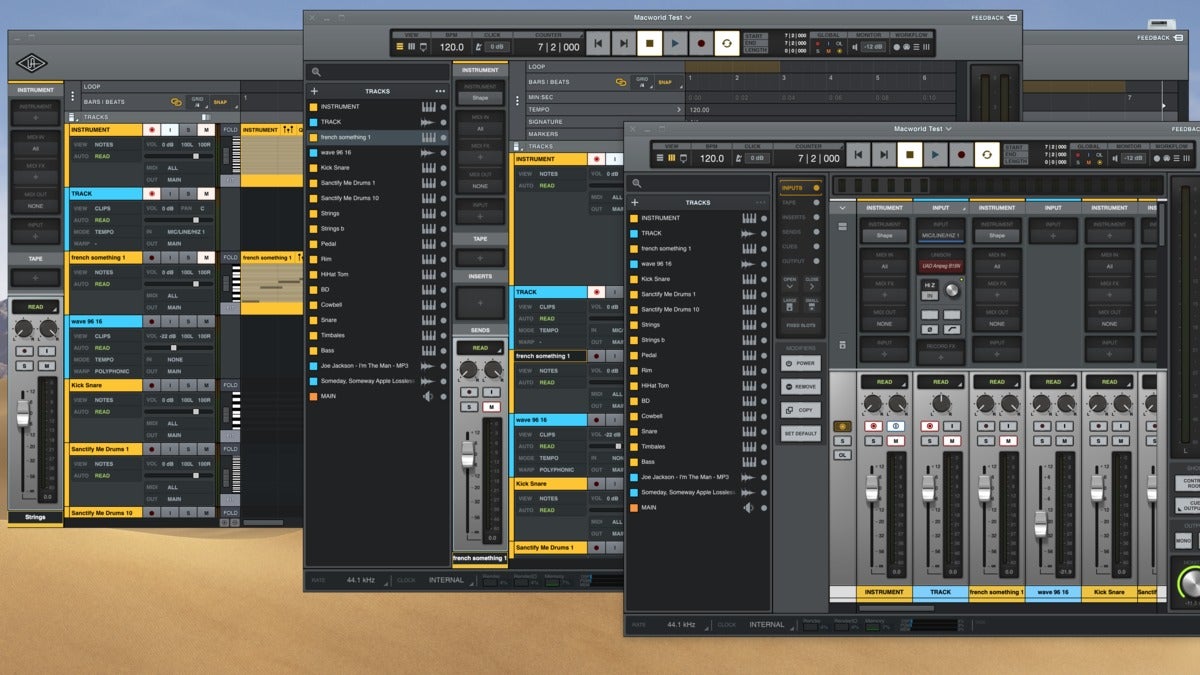
Task: Click search magnifier in front window
Action: (x=636, y=184)
